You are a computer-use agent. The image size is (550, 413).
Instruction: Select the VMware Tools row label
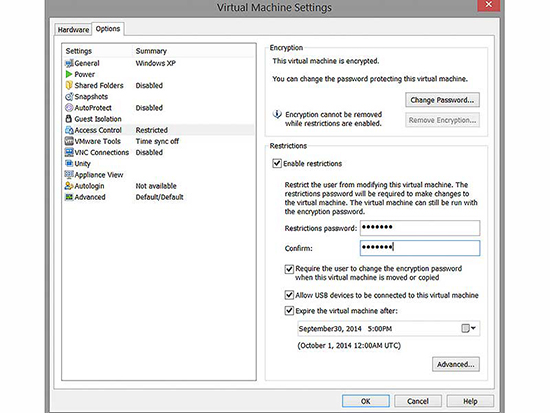click(x=98, y=141)
